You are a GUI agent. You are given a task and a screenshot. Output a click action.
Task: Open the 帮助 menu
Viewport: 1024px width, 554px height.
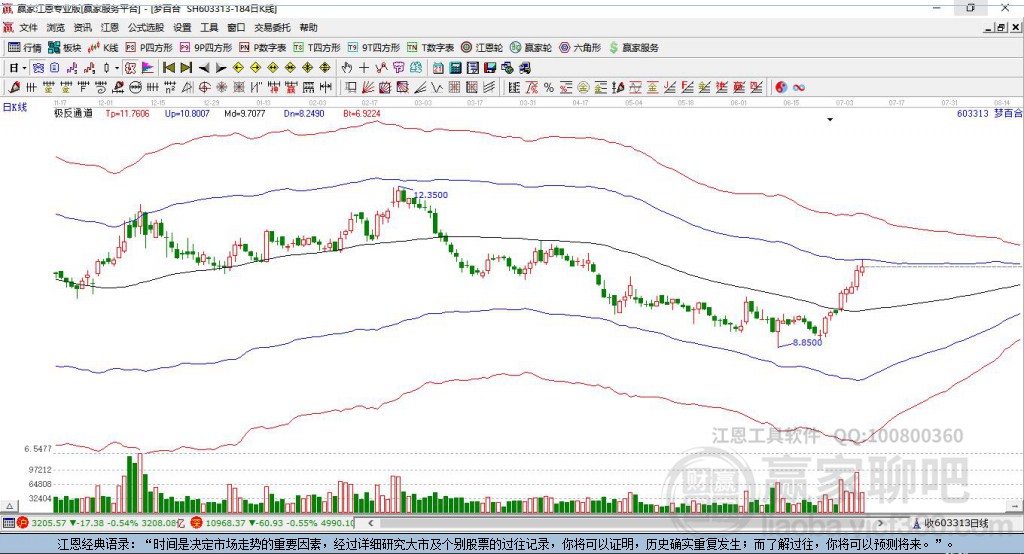click(x=308, y=27)
